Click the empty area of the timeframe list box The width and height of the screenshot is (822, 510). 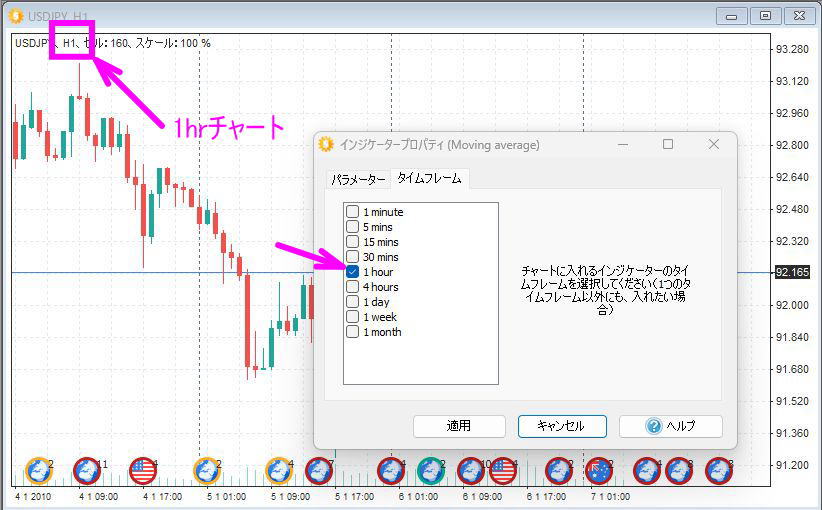click(x=420, y=362)
